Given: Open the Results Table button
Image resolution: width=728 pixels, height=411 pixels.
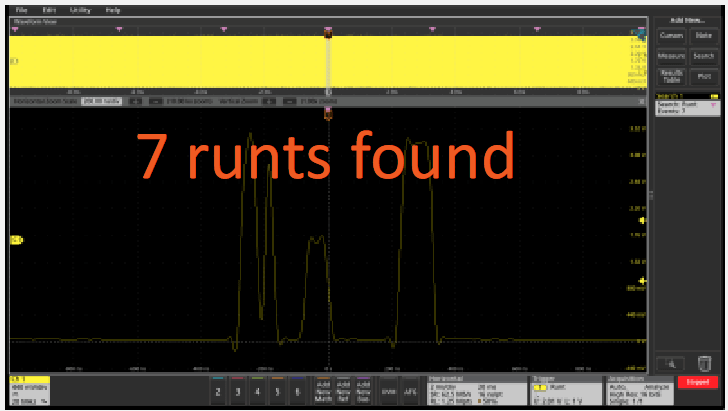Looking at the screenshot, I should point(671,77).
